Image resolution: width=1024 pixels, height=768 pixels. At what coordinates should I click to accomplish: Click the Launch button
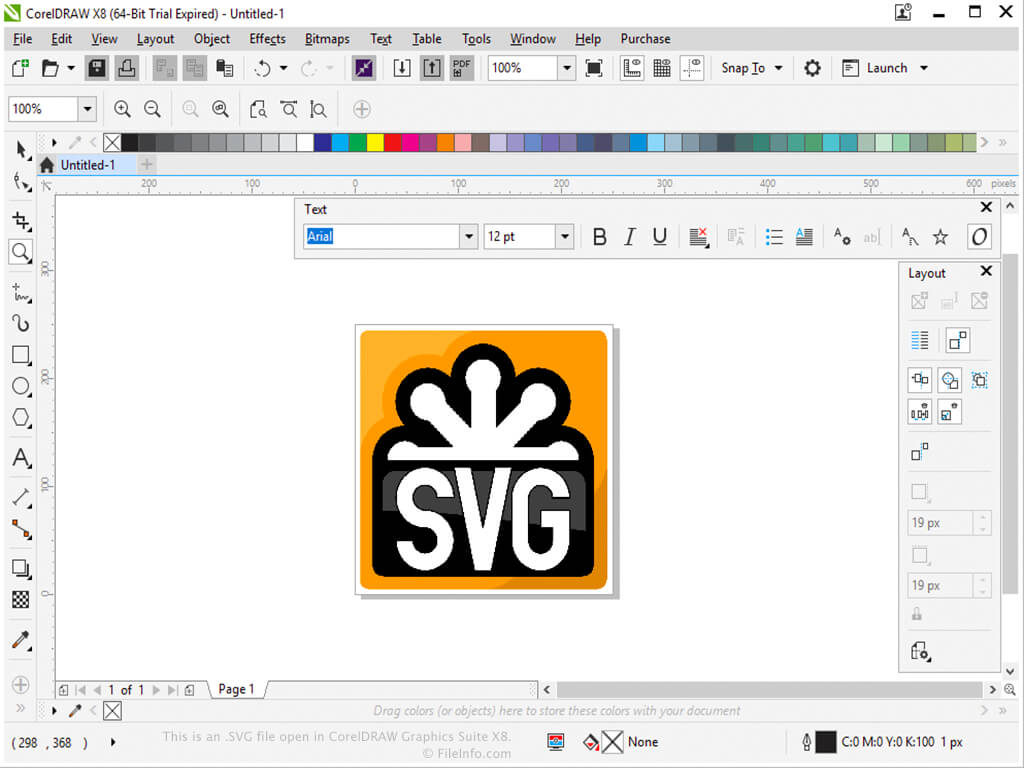click(885, 68)
